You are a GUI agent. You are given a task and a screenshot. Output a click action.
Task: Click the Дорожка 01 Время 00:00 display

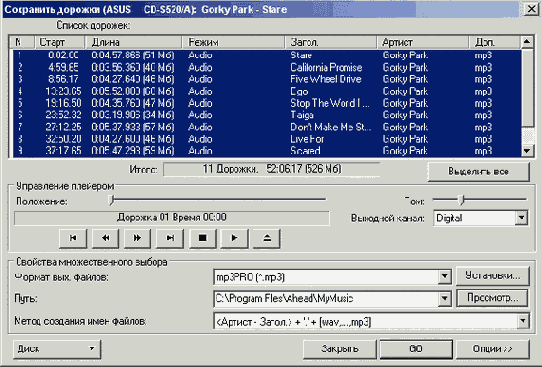[x=172, y=218]
